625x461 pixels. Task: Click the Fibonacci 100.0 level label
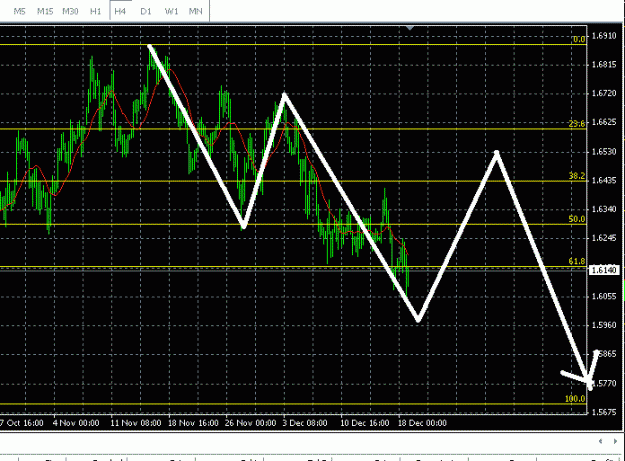[575, 399]
